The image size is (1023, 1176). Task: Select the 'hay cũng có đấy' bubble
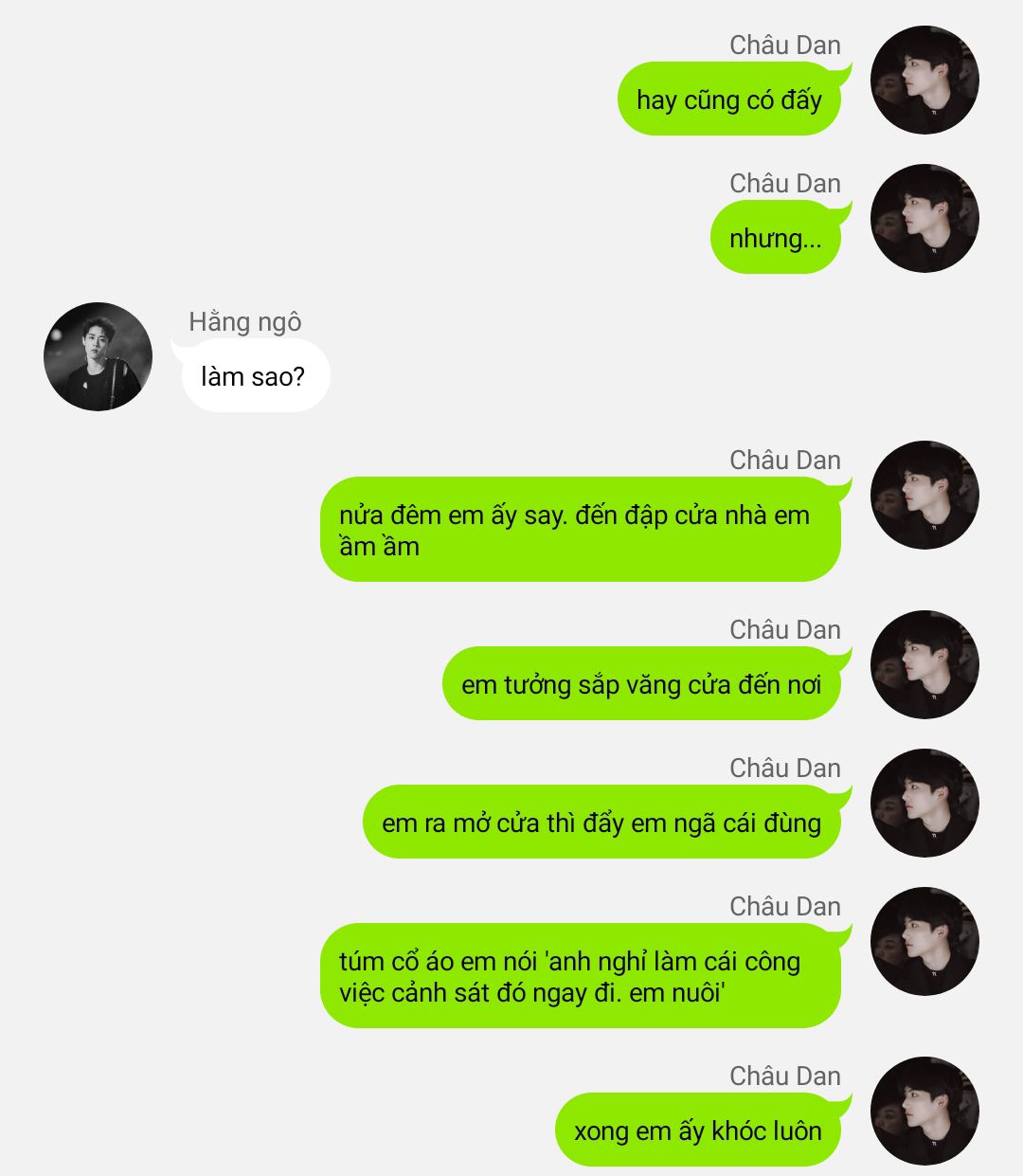coord(730,100)
